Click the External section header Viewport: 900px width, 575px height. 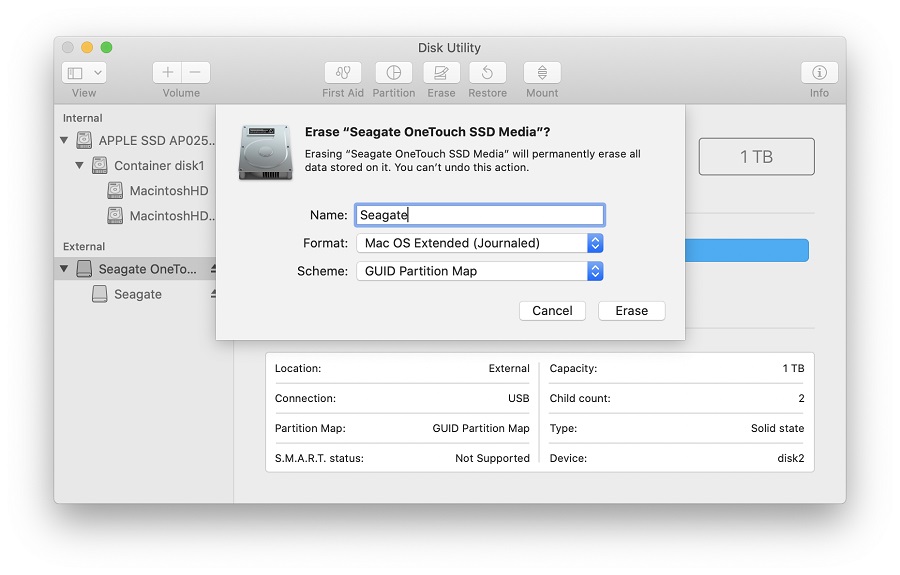[84, 246]
